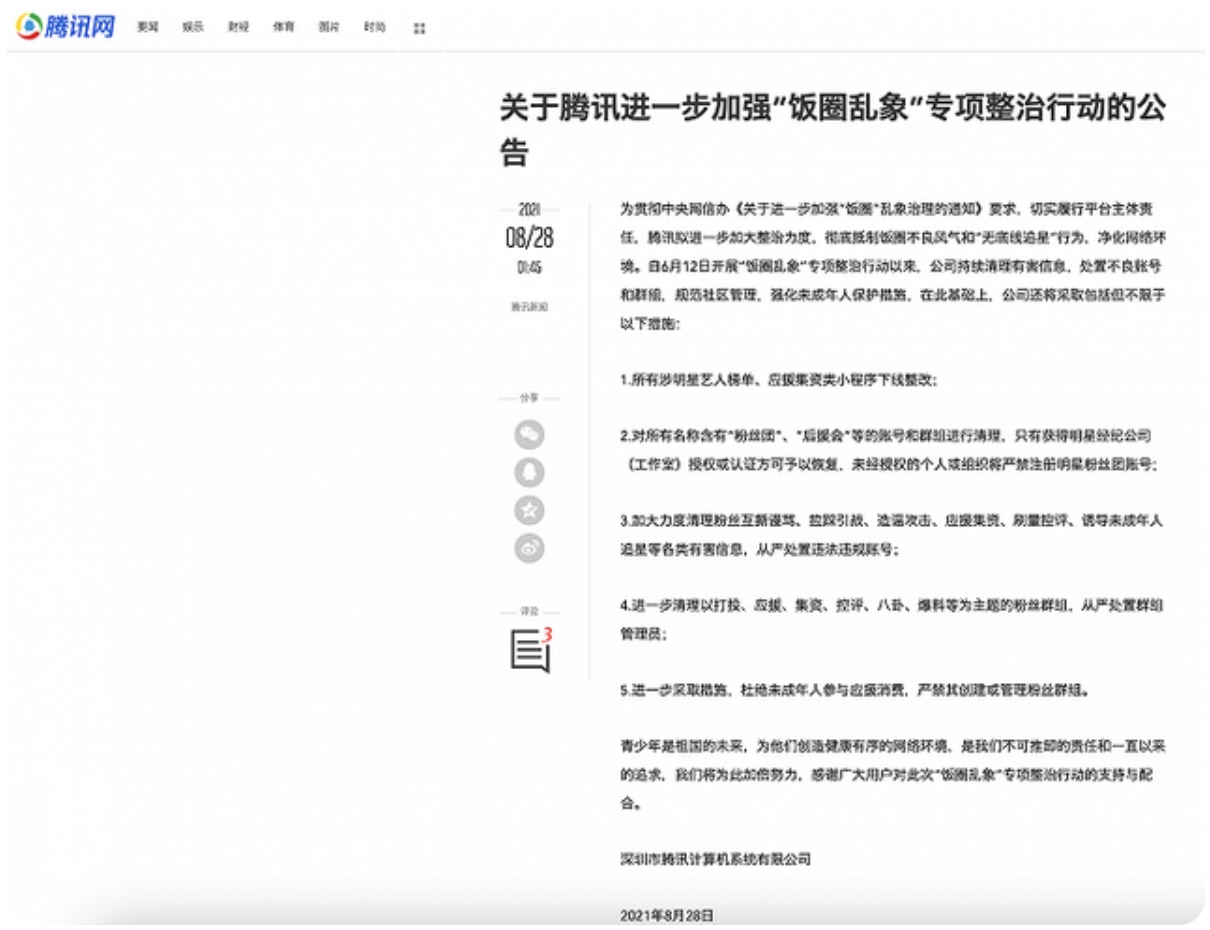Click measure 1 paragraph about 明星艺人榜单
The width and height of the screenshot is (1210, 930).
(x=778, y=381)
